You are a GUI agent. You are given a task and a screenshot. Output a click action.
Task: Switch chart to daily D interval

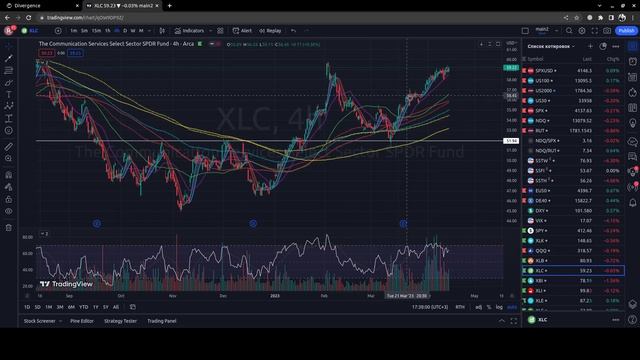pyautogui.click(x=125, y=31)
